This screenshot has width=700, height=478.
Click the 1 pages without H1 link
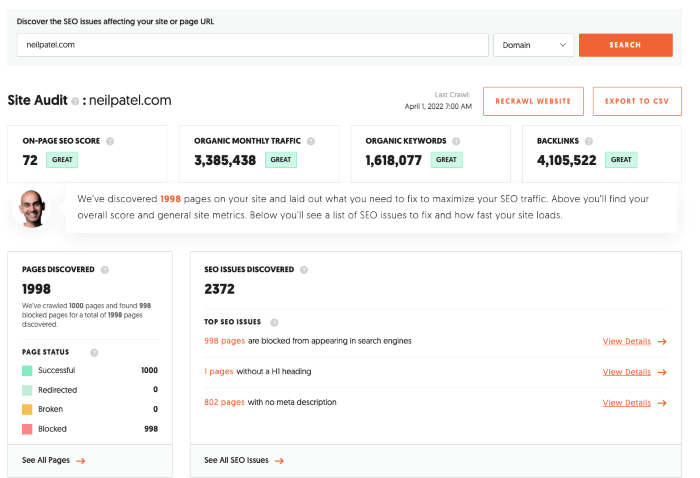(x=219, y=371)
